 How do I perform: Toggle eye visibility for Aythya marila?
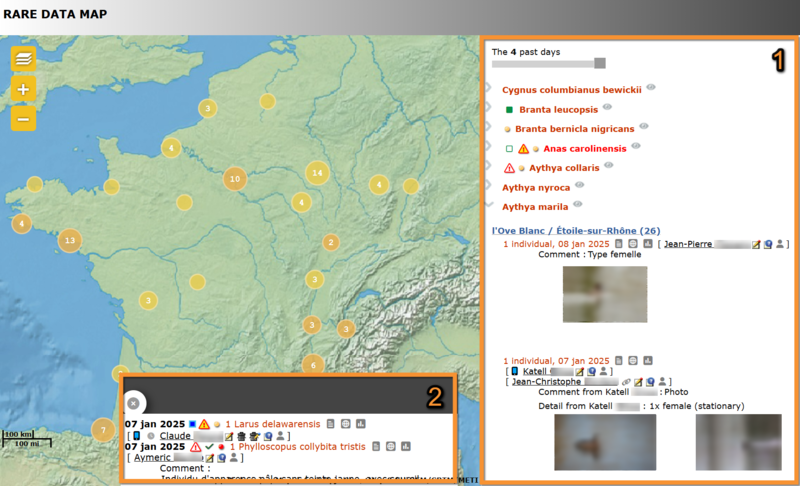(578, 204)
